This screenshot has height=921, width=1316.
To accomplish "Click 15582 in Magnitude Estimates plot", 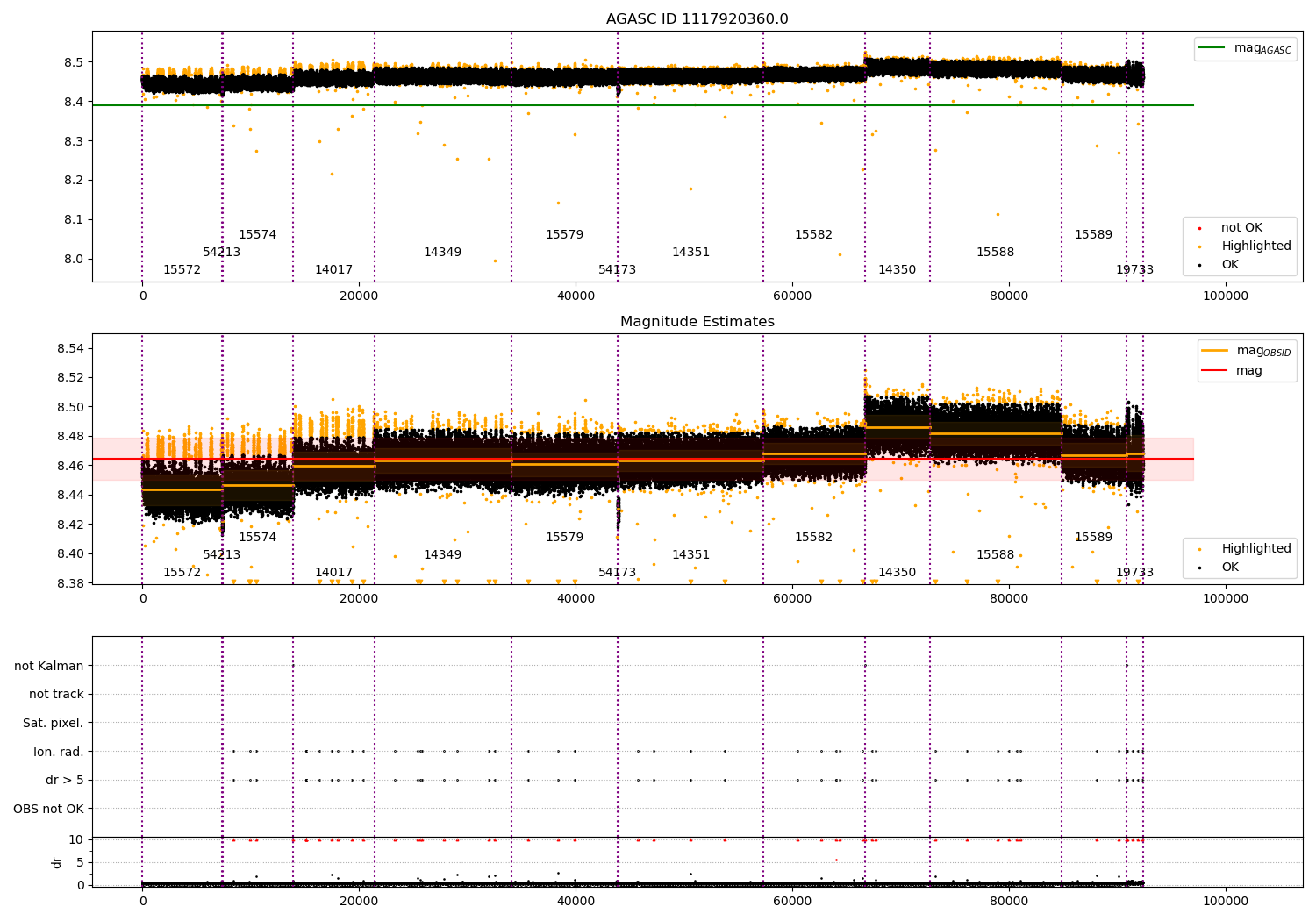I will (813, 538).
